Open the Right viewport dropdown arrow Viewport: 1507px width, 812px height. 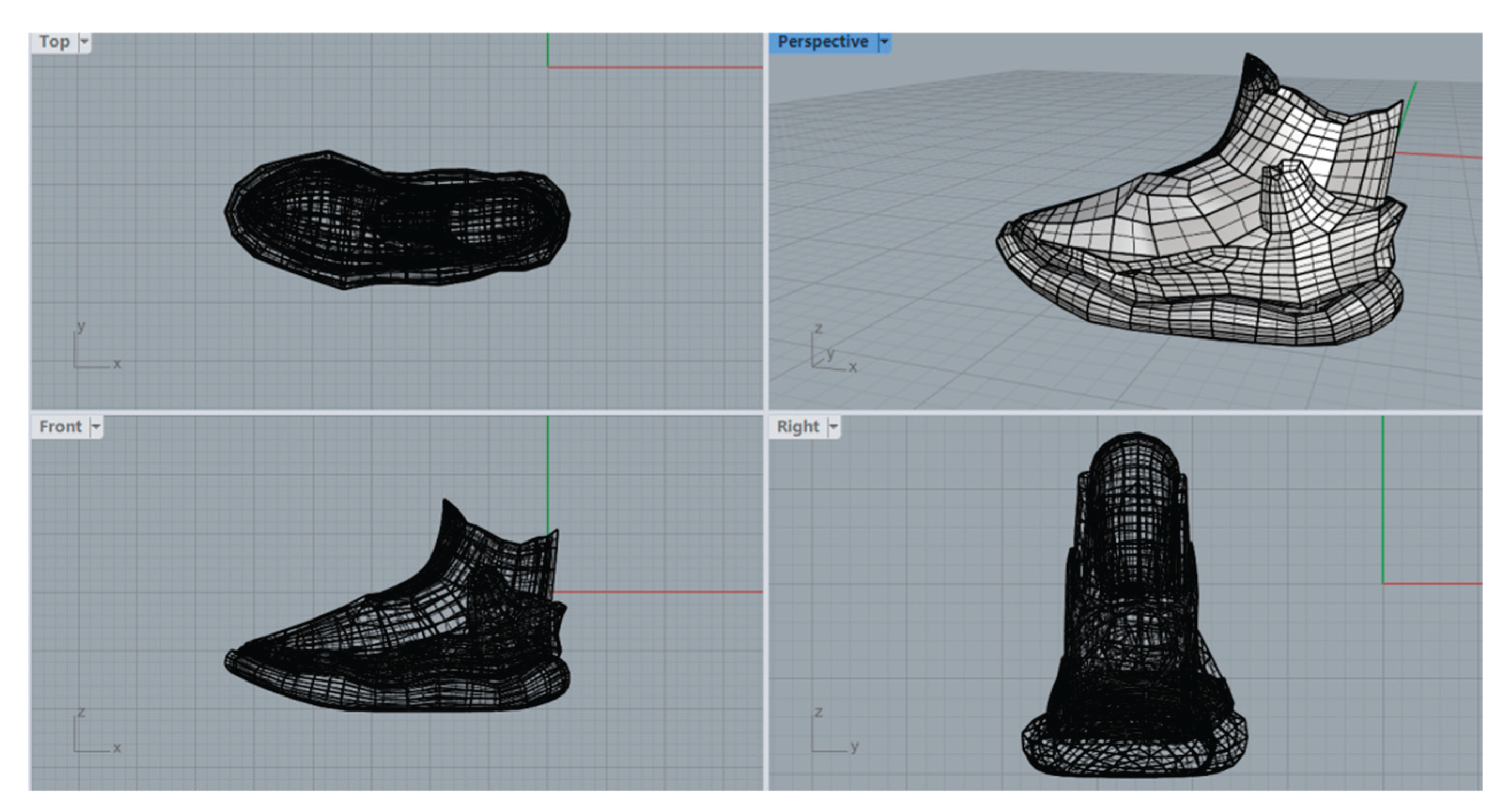point(833,427)
